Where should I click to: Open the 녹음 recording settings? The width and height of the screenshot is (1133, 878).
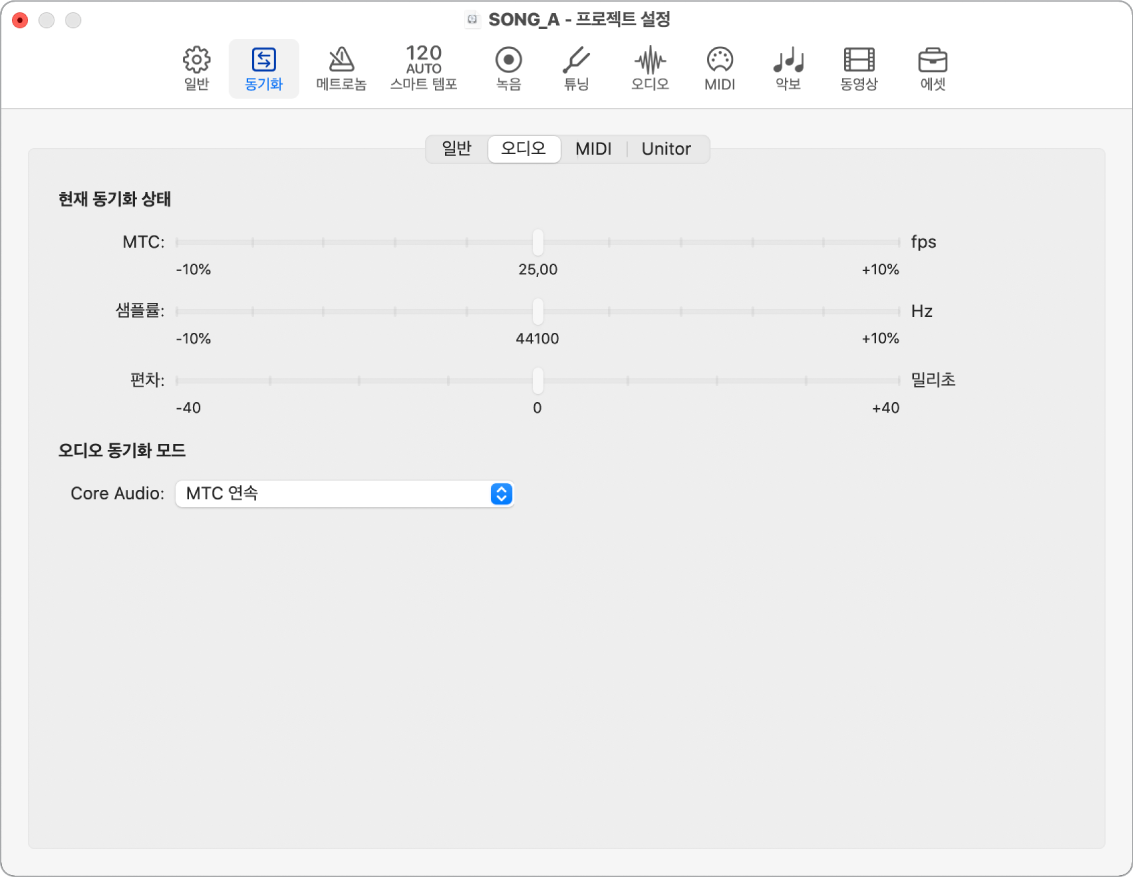(509, 69)
